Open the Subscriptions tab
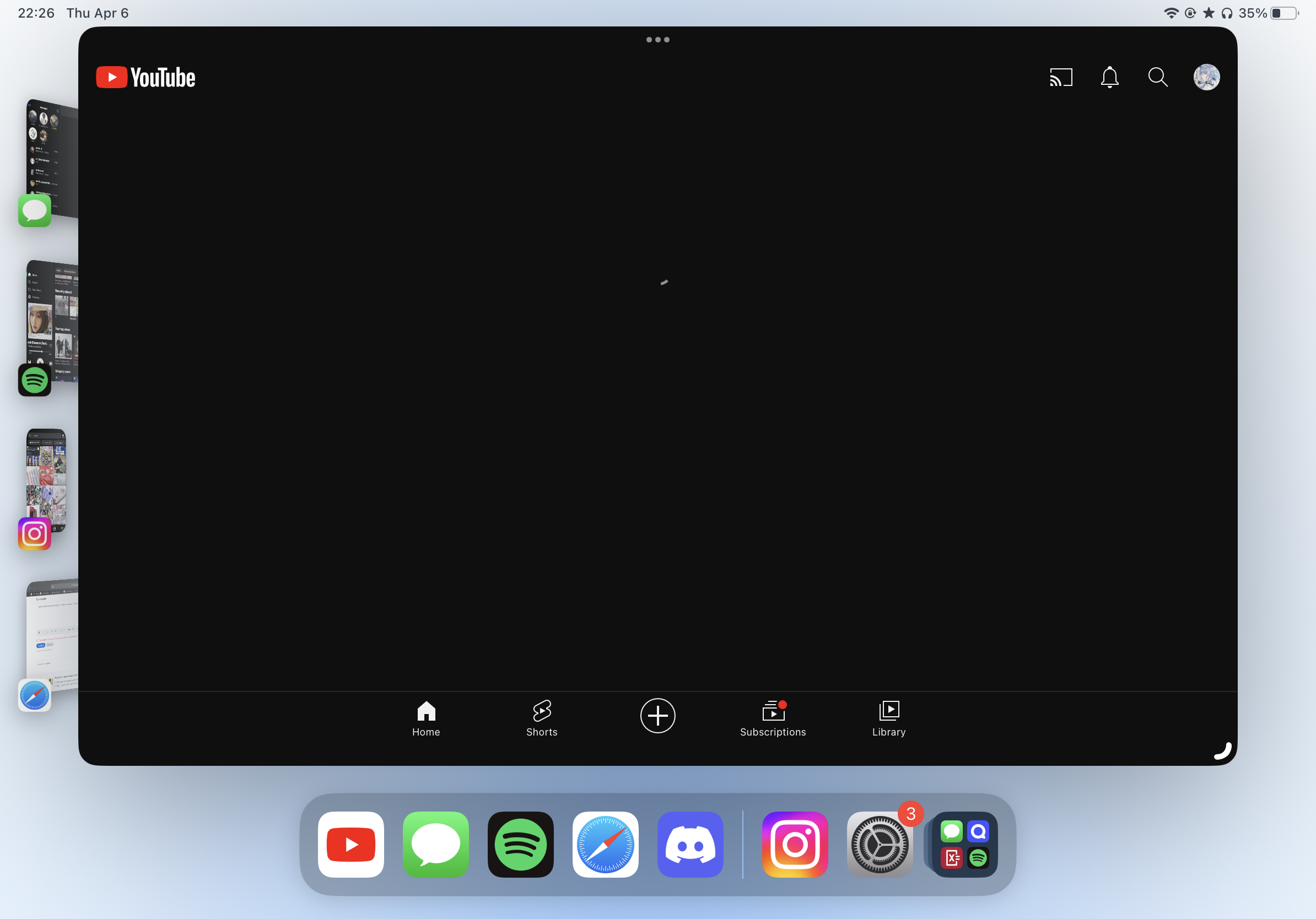1316x919 pixels. [772, 717]
